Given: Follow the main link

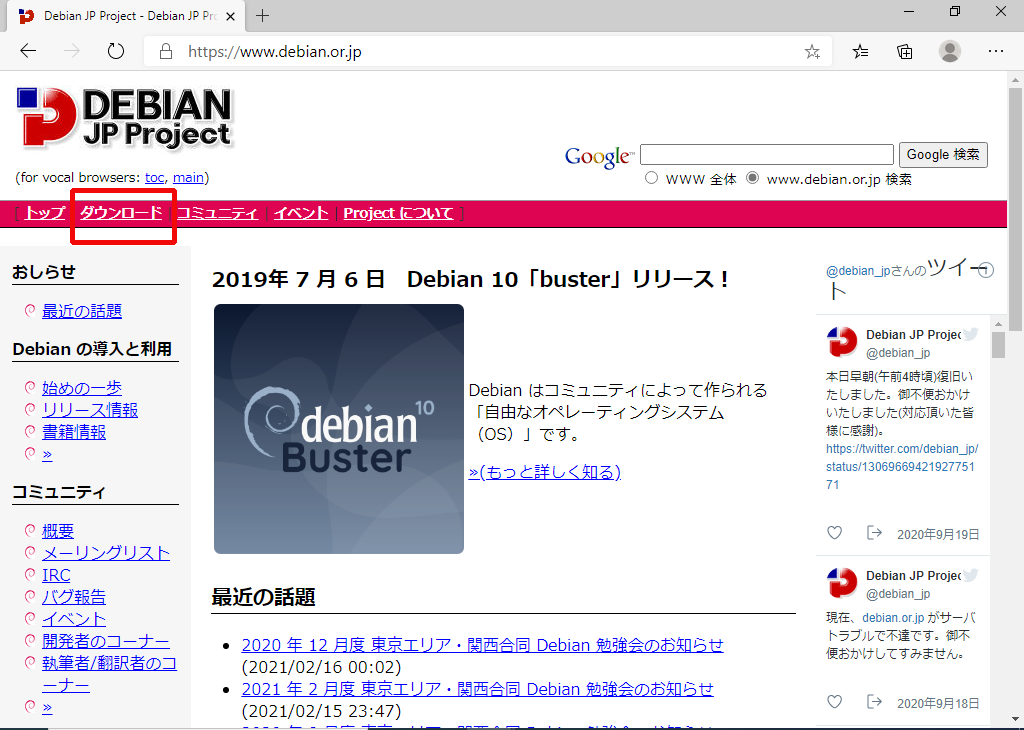Looking at the screenshot, I should [188, 178].
